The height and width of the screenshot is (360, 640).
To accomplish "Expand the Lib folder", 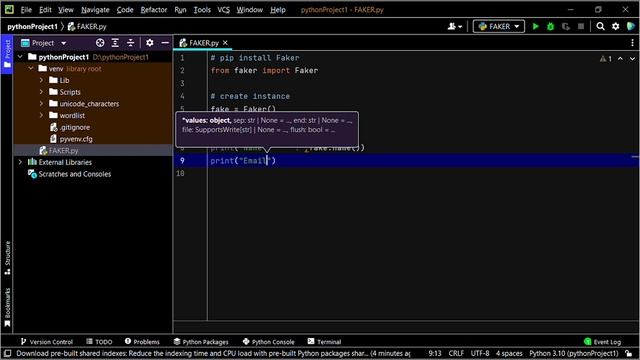I will tap(41, 80).
